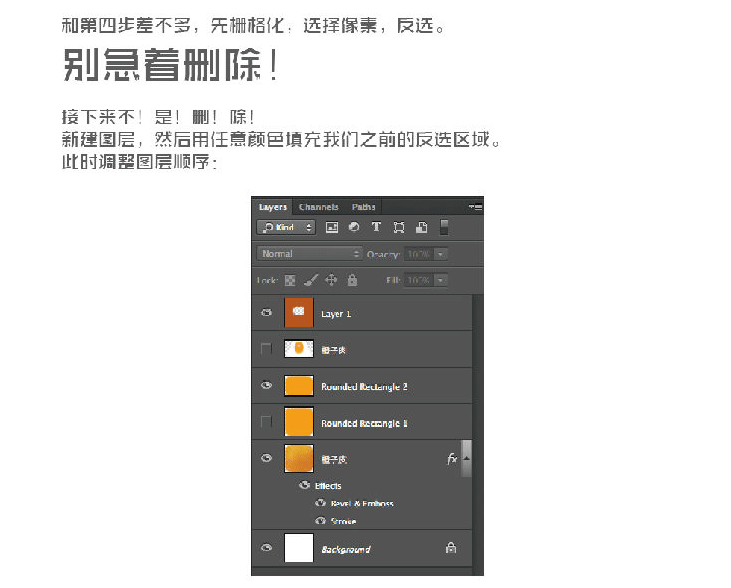Image resolution: width=731 pixels, height=588 pixels.
Task: Switch to the Paths tab
Action: (x=363, y=207)
